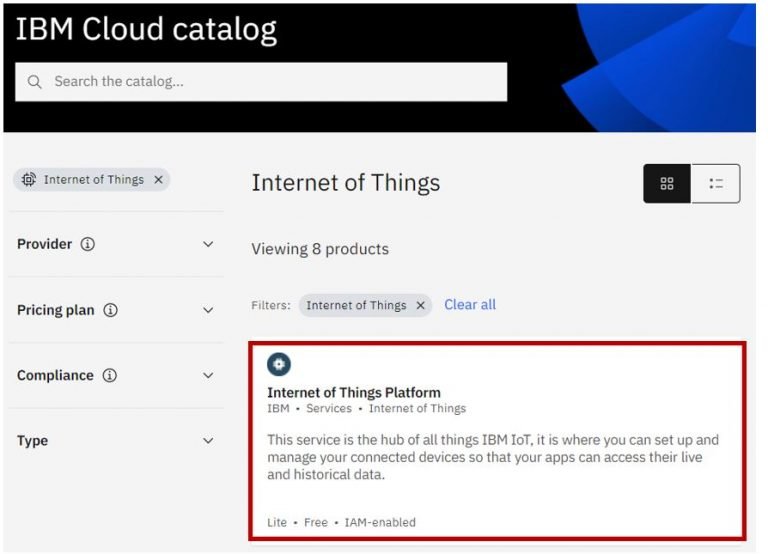Image resolution: width=768 pixels, height=554 pixels.
Task: Click the catalog search magnifier icon
Action: (x=34, y=82)
